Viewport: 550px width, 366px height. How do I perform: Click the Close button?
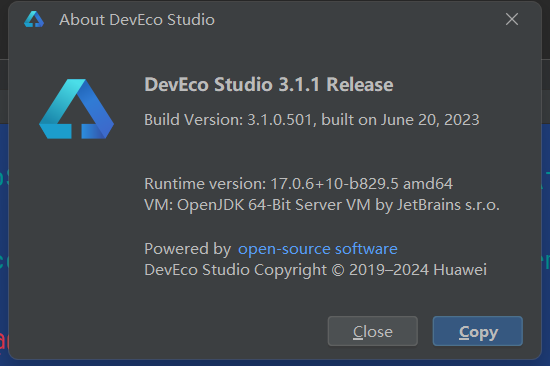point(373,331)
